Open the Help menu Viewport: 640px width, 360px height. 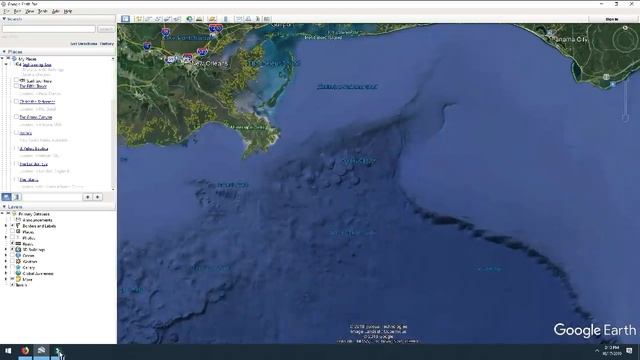(68, 11)
